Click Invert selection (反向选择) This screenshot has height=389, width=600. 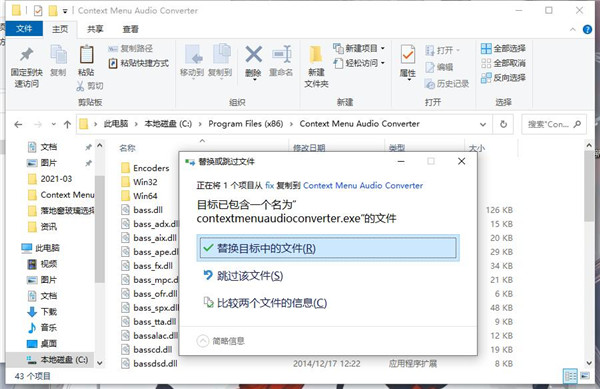coord(503,78)
